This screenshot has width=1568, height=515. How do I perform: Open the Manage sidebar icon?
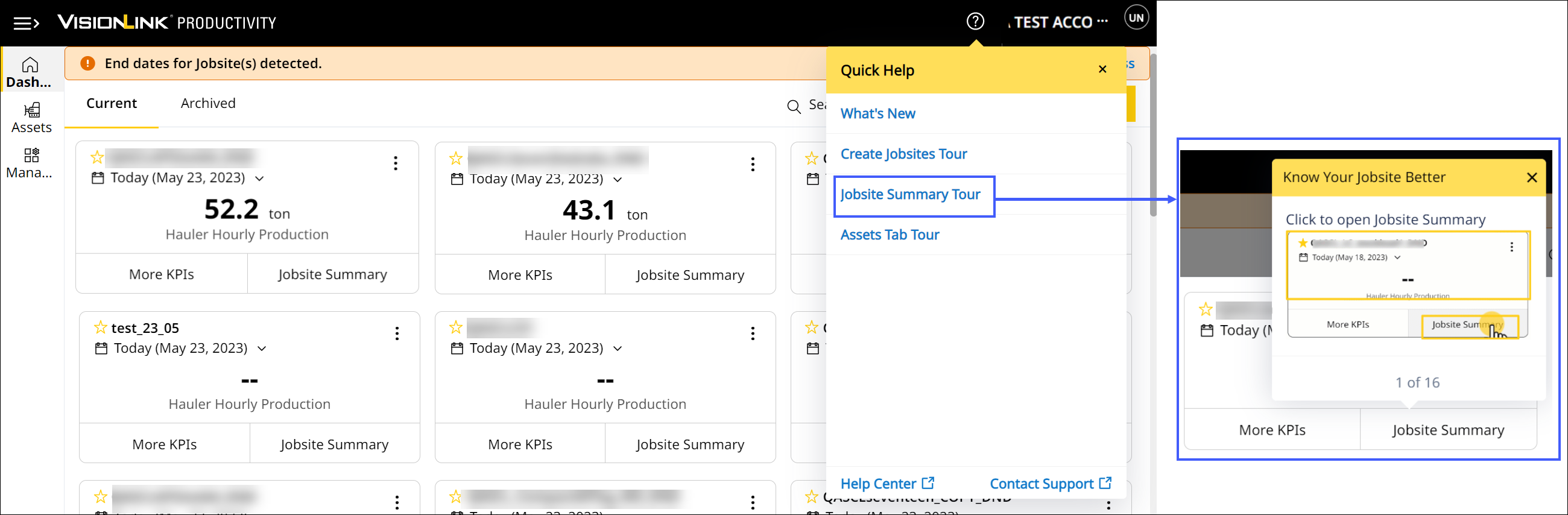tap(30, 163)
